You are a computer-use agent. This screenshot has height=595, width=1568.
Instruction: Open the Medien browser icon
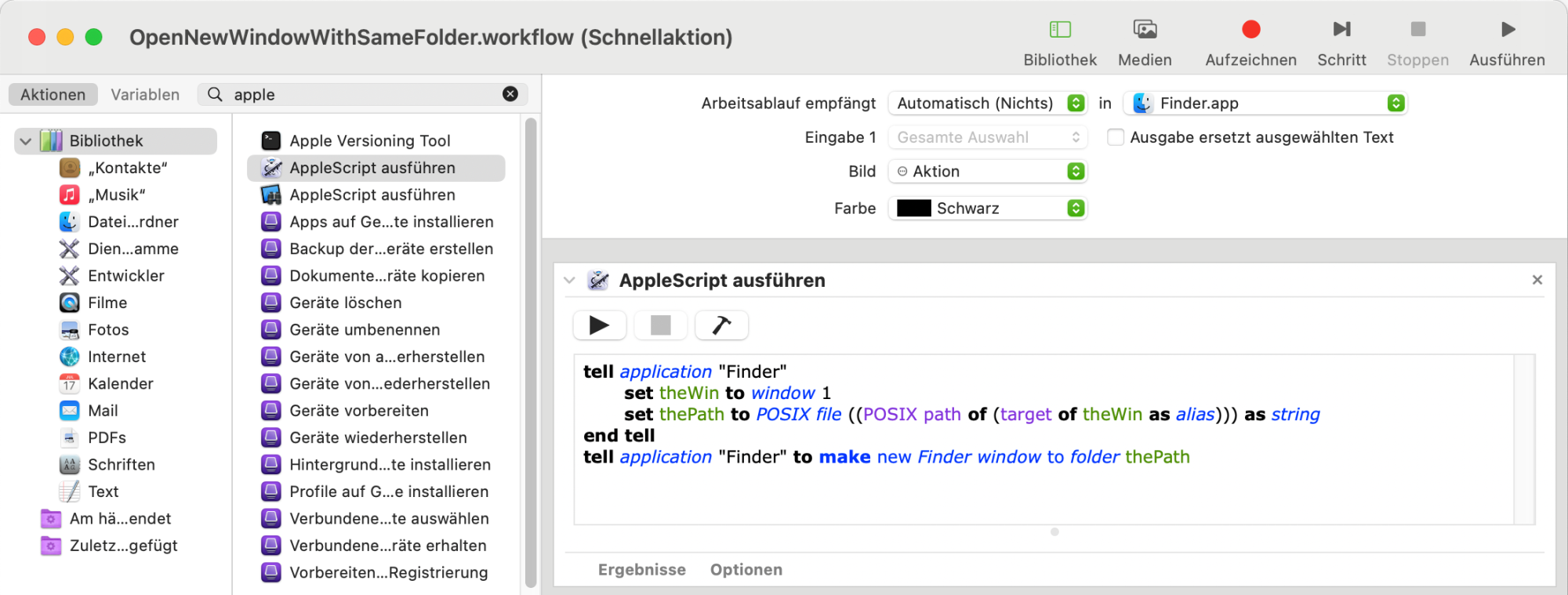(1145, 30)
